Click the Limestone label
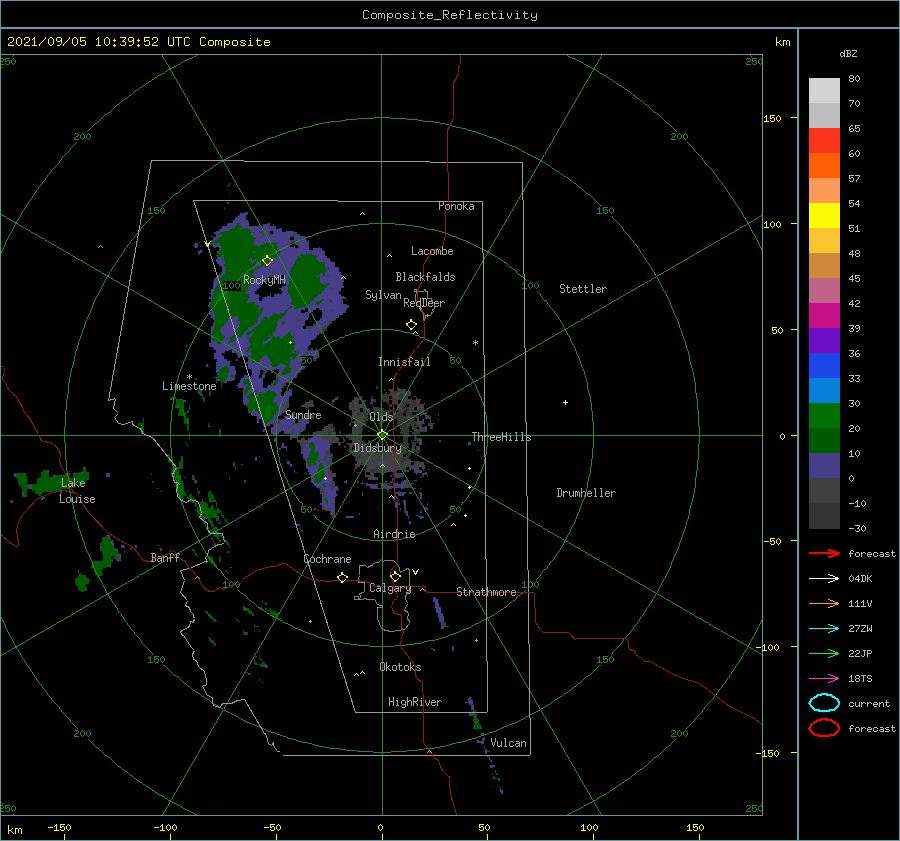This screenshot has height=841, width=900. point(189,386)
